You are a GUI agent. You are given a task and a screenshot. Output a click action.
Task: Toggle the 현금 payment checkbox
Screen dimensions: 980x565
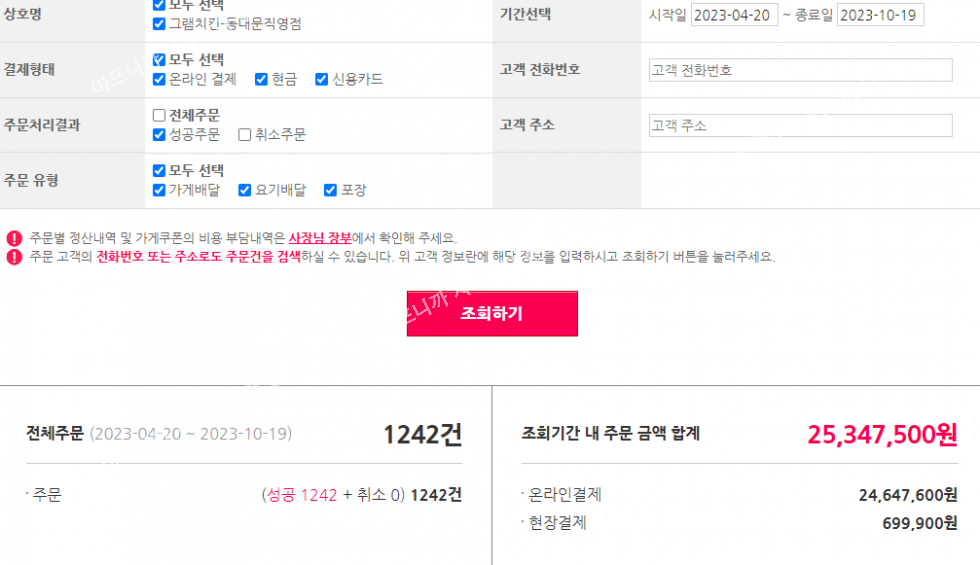(261, 79)
